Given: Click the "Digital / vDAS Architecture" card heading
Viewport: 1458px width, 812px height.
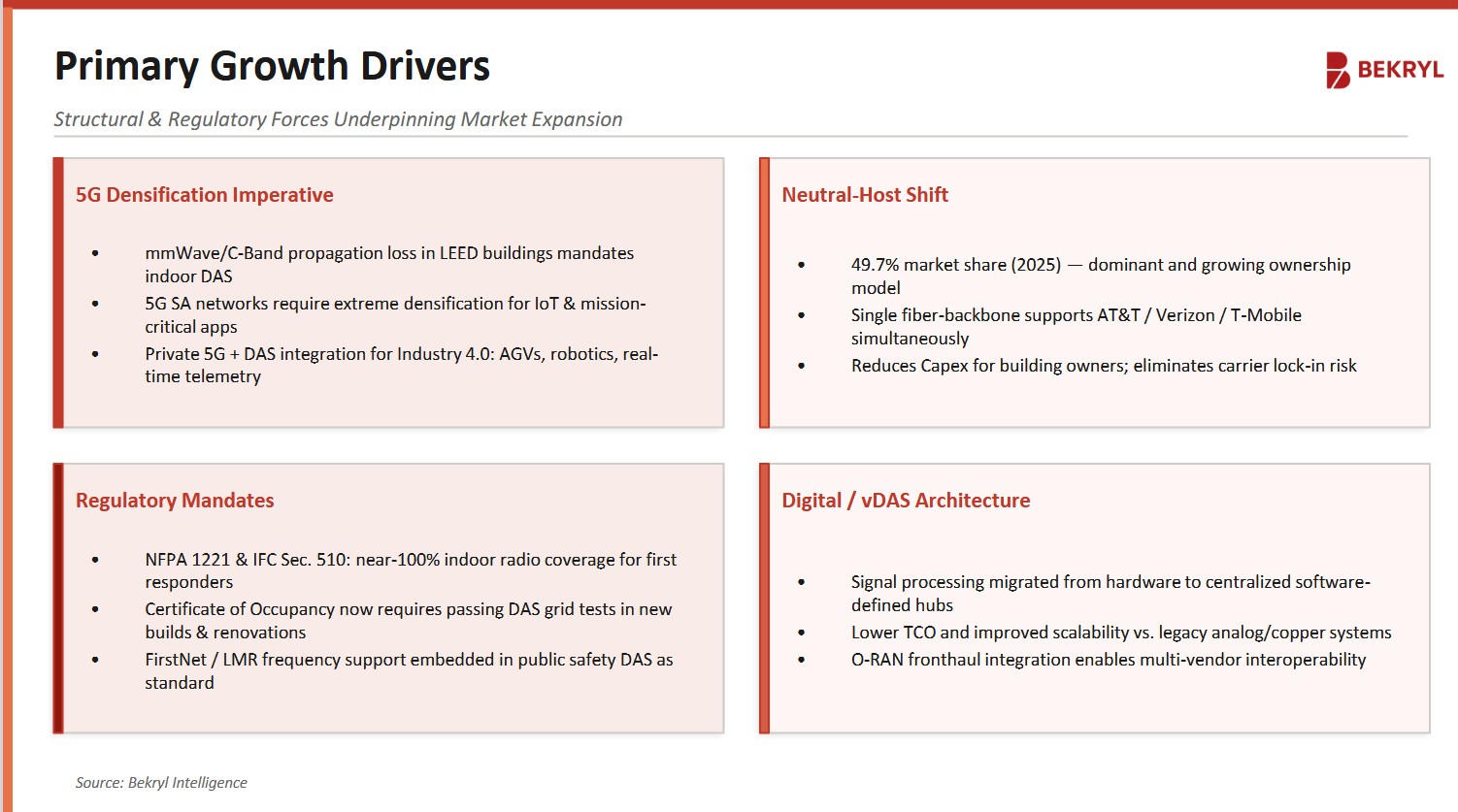Looking at the screenshot, I should [x=906, y=501].
